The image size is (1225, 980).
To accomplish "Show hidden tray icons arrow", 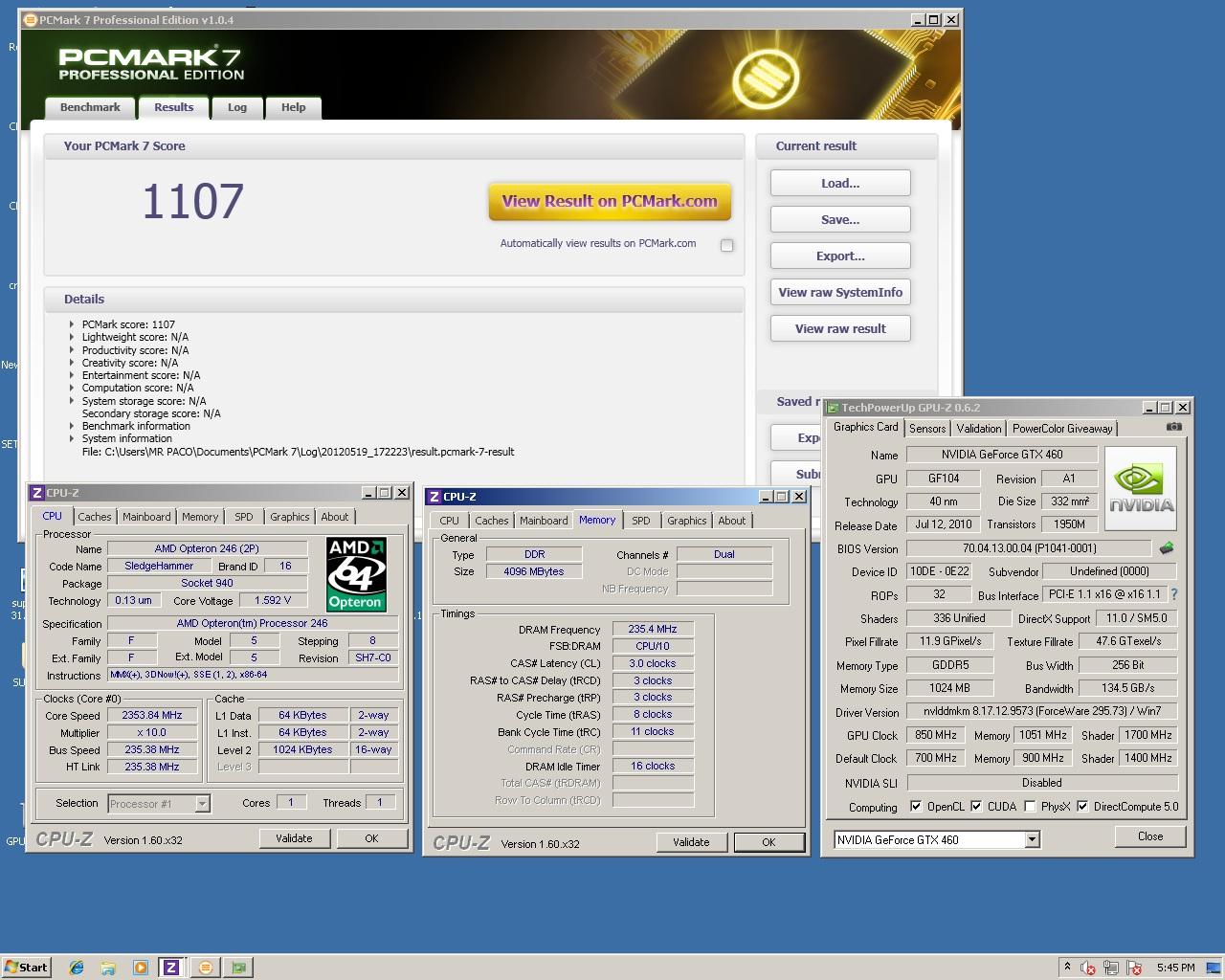I will click(x=1067, y=967).
